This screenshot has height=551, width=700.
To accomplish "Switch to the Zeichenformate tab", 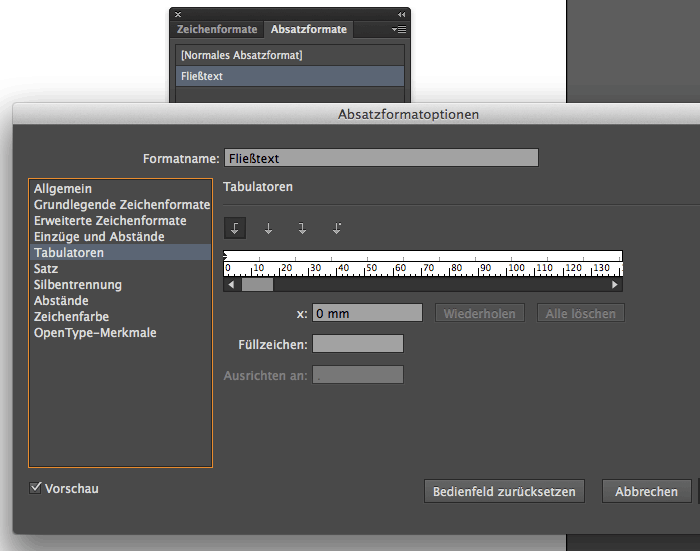I will click(217, 29).
